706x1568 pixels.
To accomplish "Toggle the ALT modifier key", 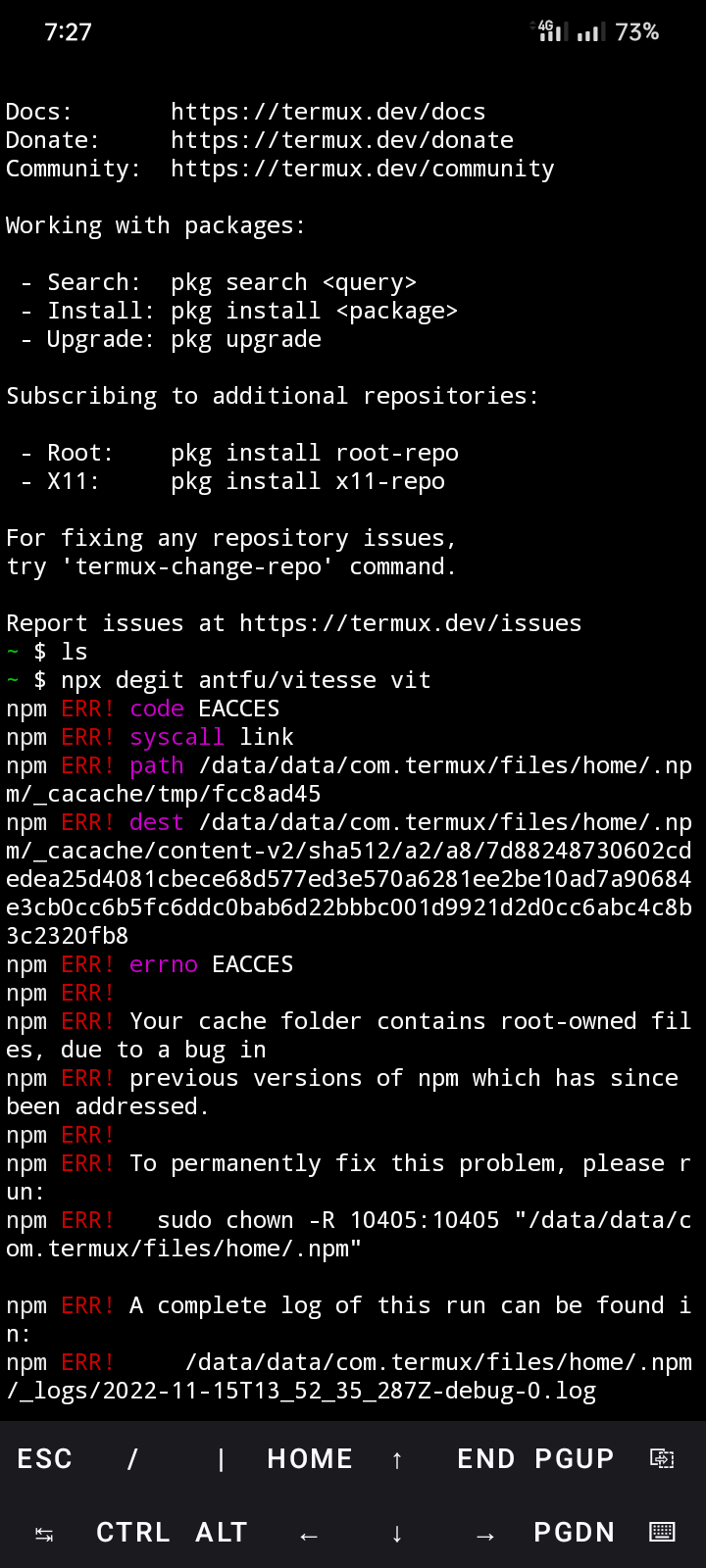I will tap(221, 1532).
